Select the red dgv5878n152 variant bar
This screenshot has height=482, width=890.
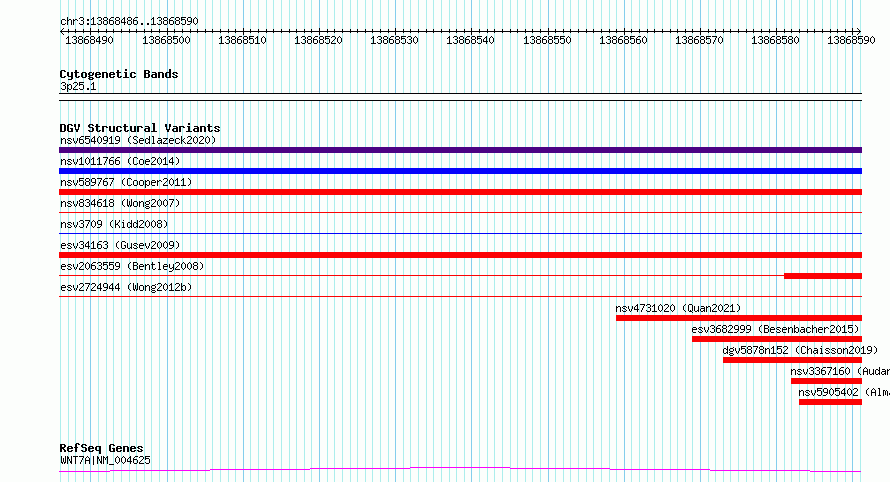(792, 360)
